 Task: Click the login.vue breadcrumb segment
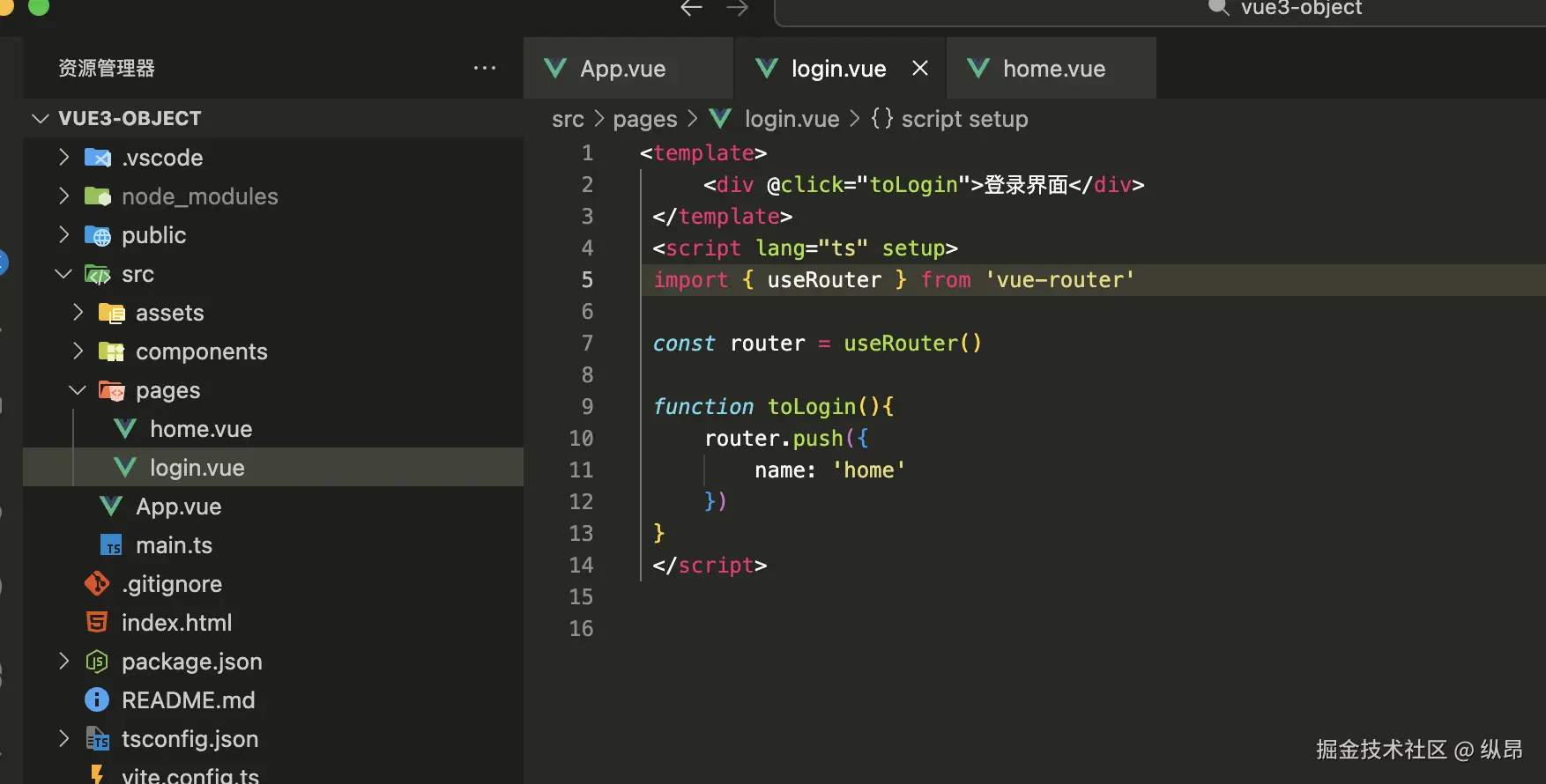tap(792, 119)
